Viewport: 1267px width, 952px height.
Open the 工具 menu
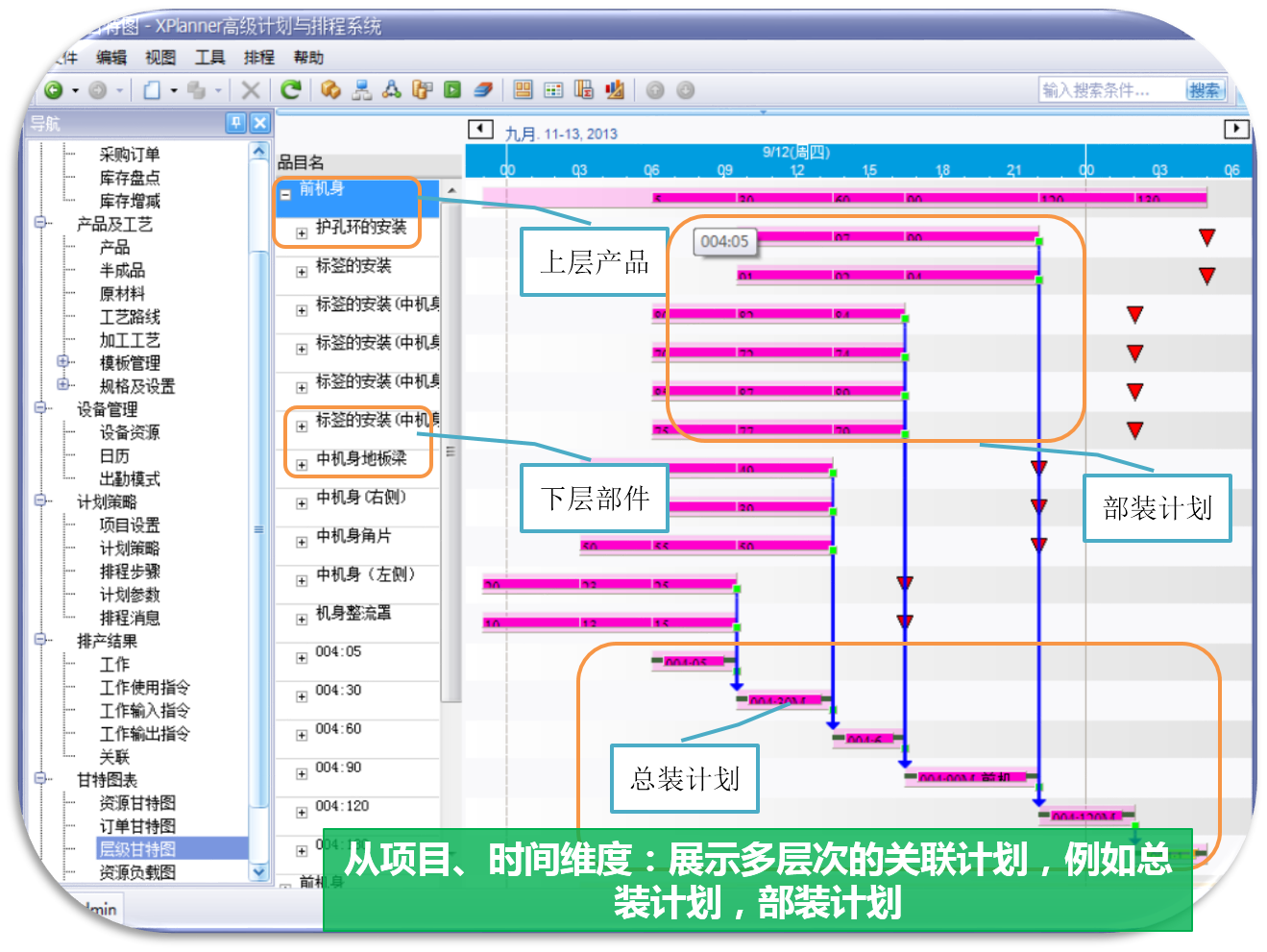[210, 58]
